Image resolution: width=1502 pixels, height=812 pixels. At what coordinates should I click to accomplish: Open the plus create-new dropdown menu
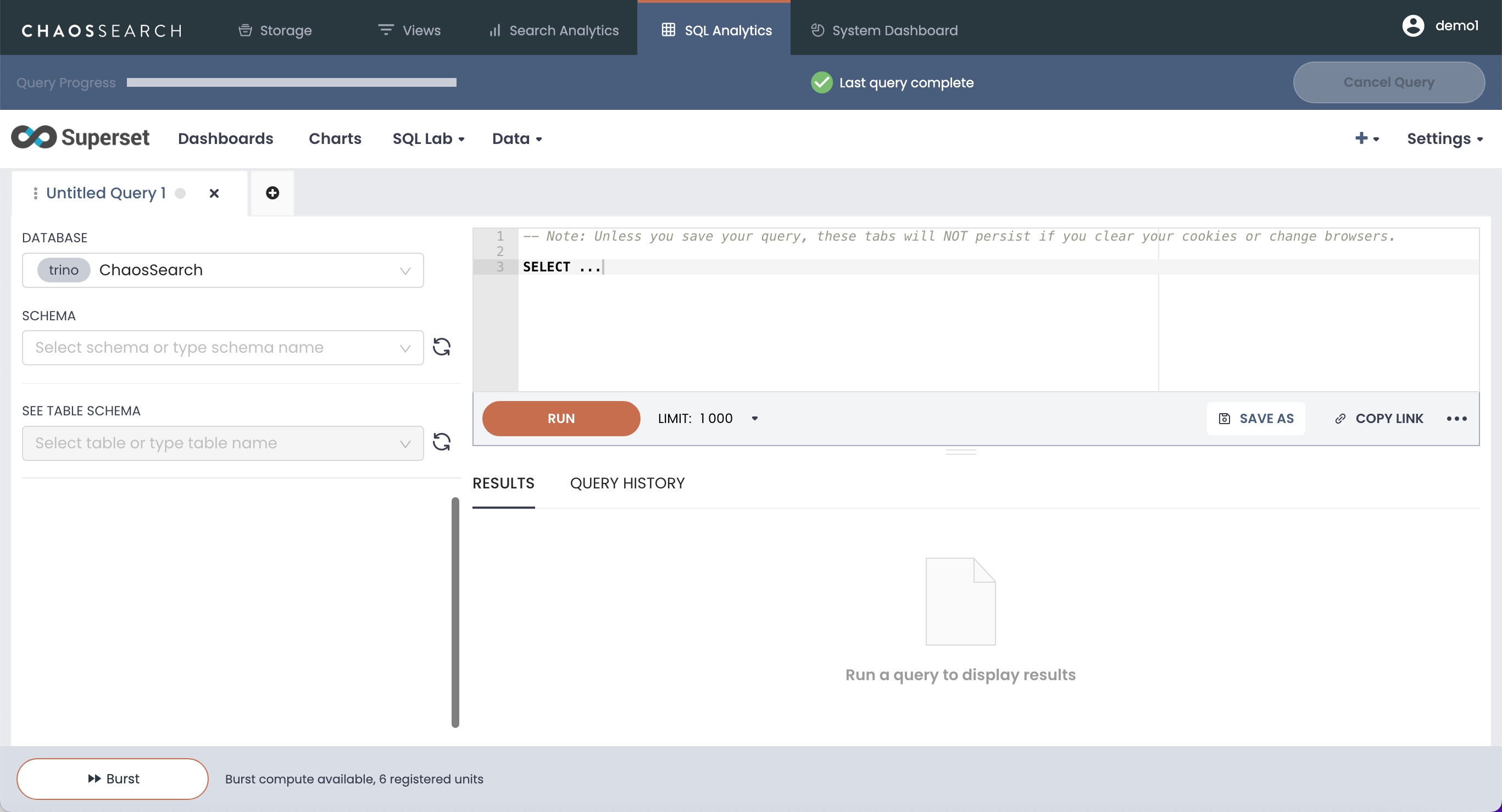click(1366, 138)
